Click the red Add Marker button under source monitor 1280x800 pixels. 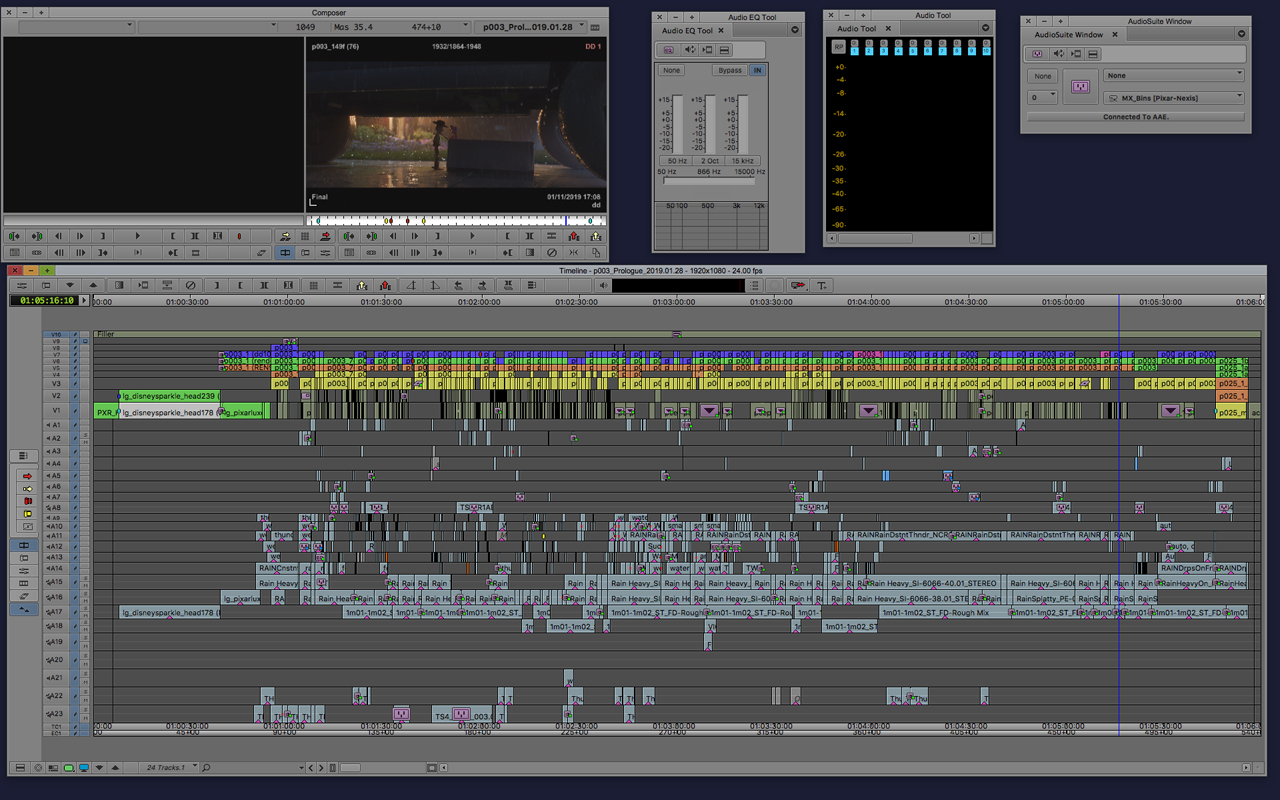coord(239,236)
